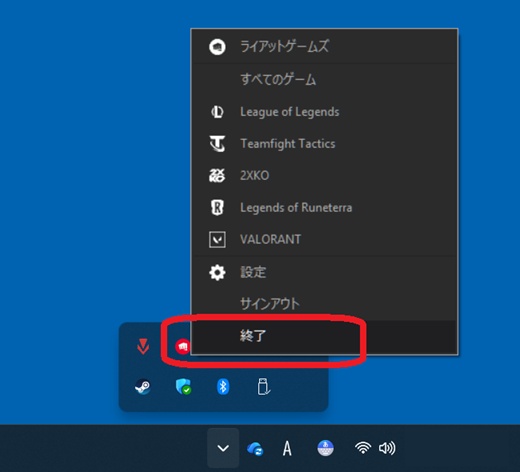Click the safely remove hardware USB icon
This screenshot has width=520, height=472.
coord(264,387)
